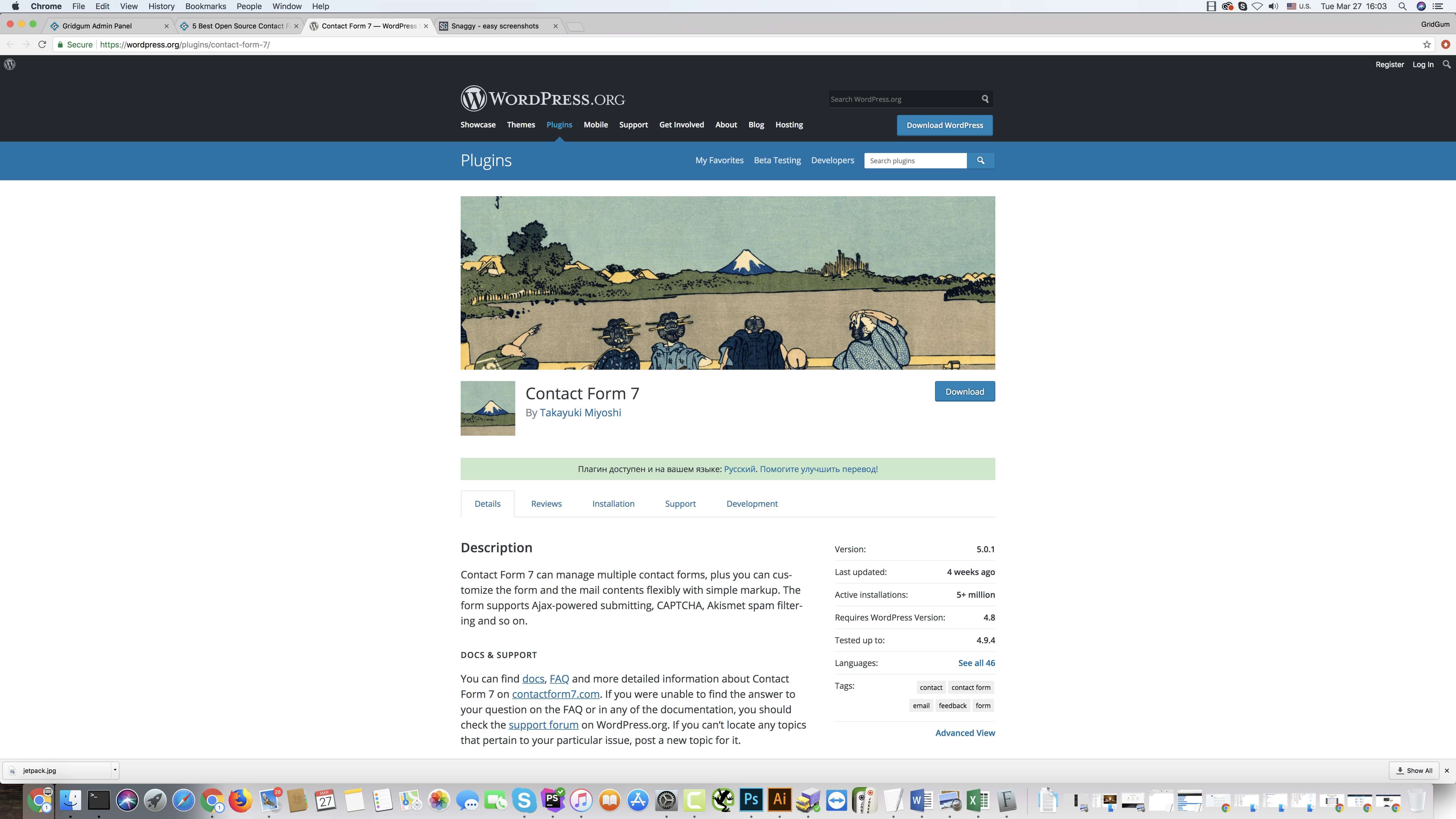This screenshot has height=819, width=1456.
Task: Open the History menu in the menu bar
Action: click(x=161, y=6)
